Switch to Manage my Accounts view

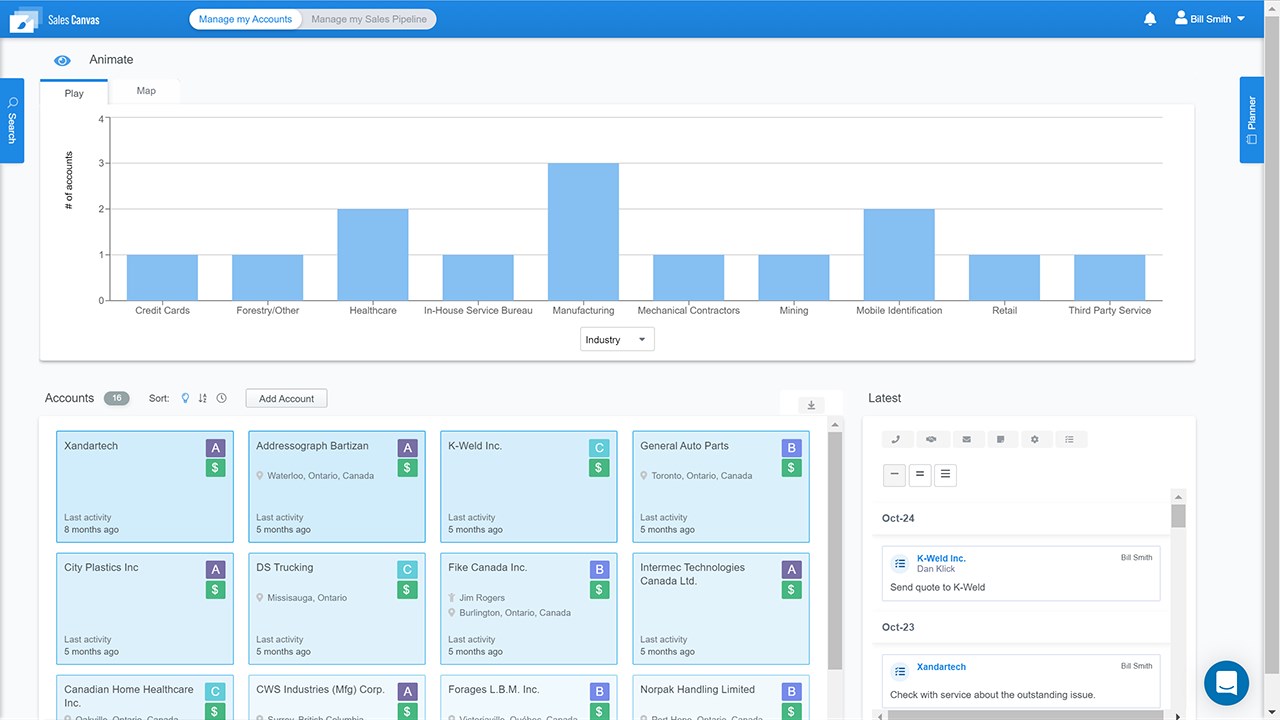(x=246, y=19)
